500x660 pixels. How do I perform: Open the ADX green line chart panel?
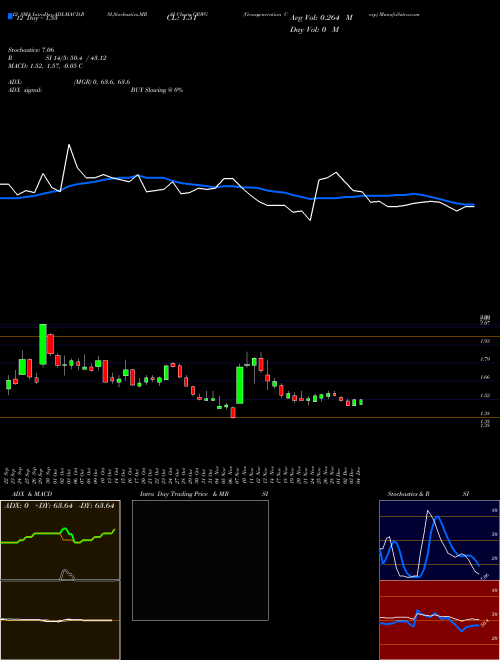(x=60, y=540)
